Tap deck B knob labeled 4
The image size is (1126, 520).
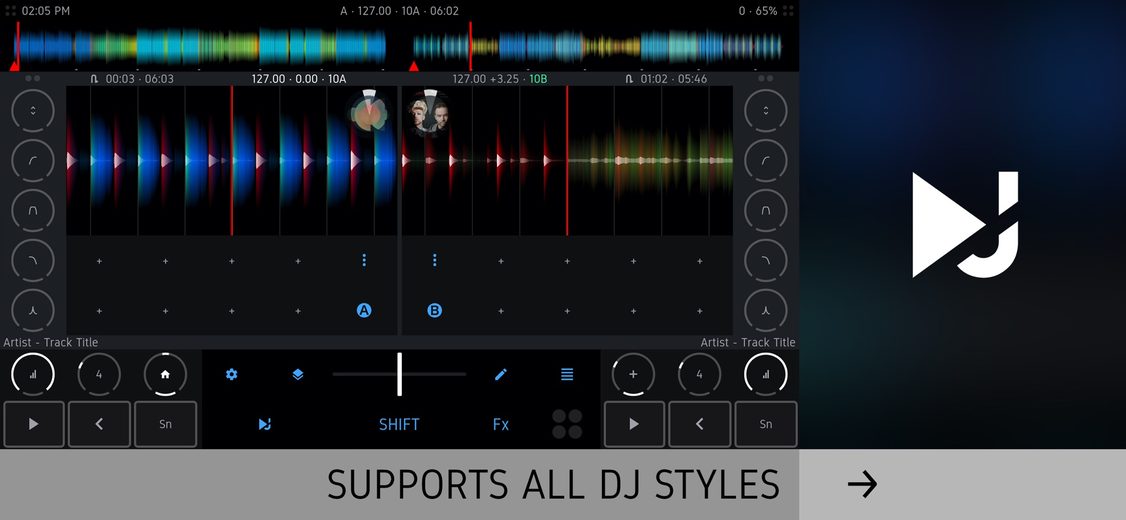[x=699, y=374]
